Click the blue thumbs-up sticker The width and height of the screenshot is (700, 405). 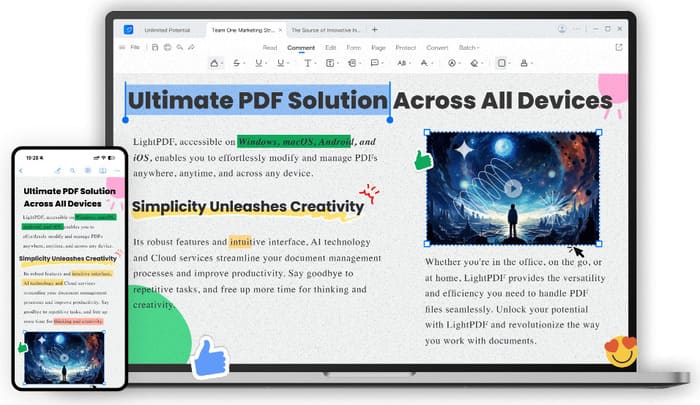pyautogui.click(x=210, y=358)
